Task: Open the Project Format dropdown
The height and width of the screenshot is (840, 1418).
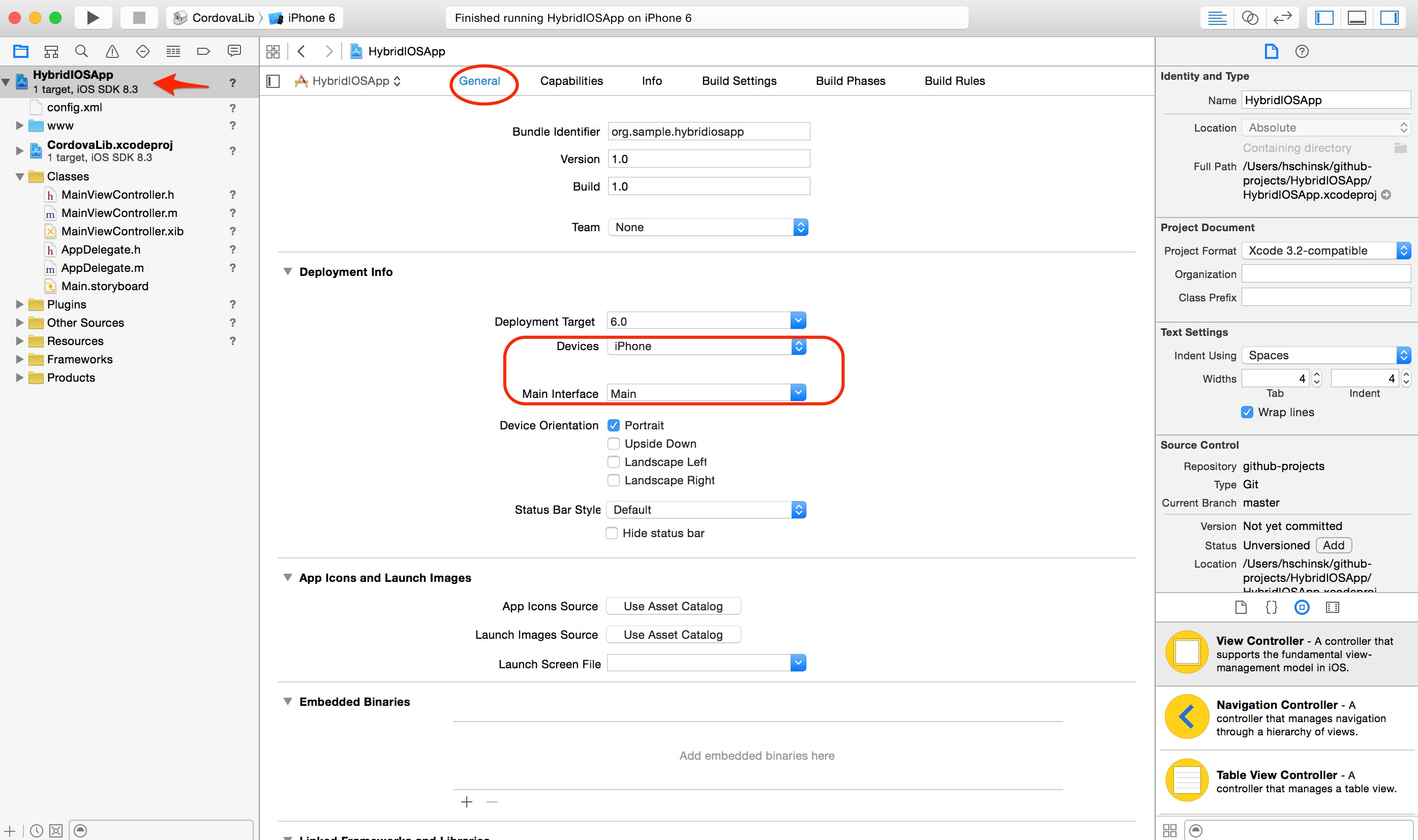Action: [1326, 250]
